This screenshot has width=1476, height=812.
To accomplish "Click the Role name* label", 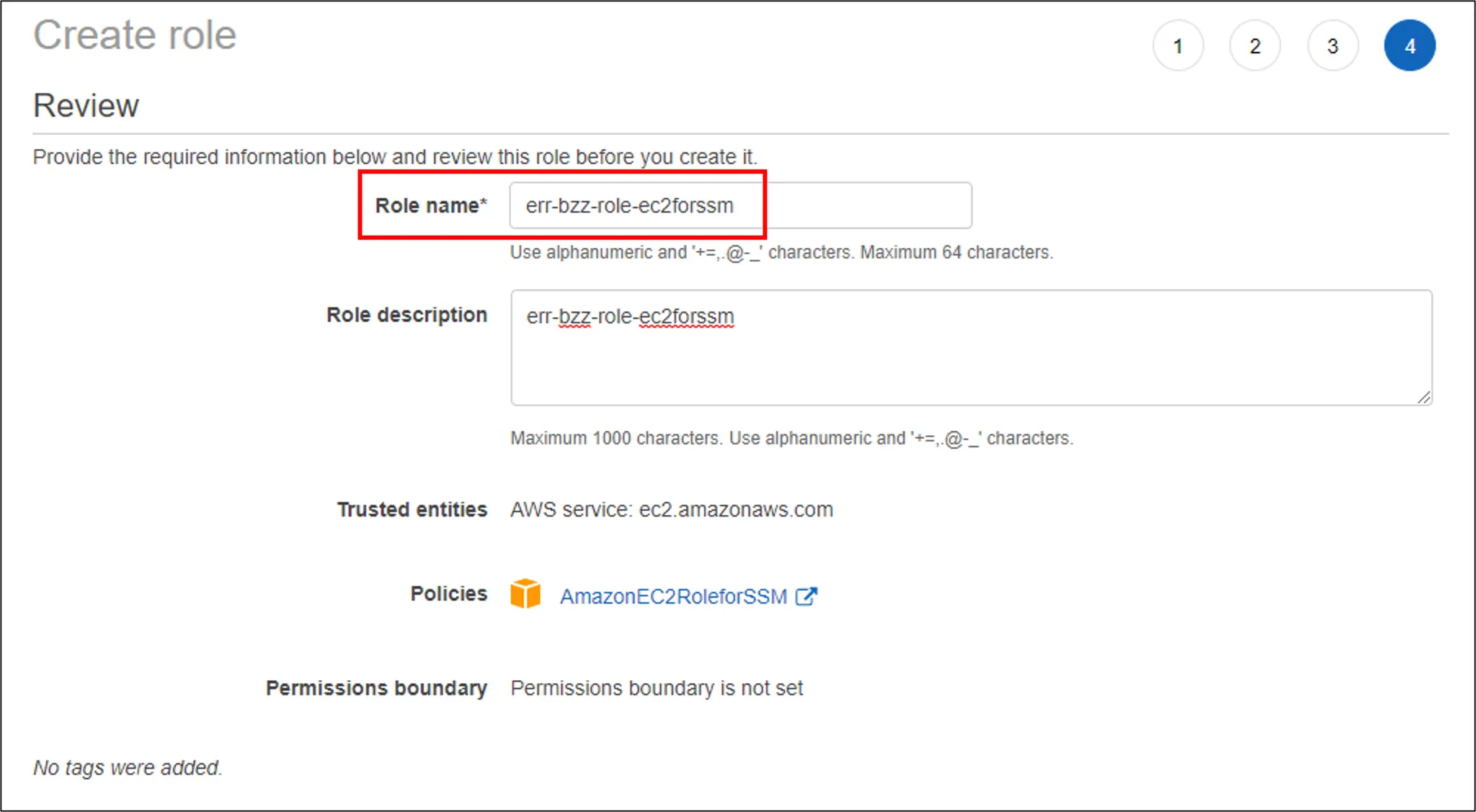I will (x=431, y=205).
